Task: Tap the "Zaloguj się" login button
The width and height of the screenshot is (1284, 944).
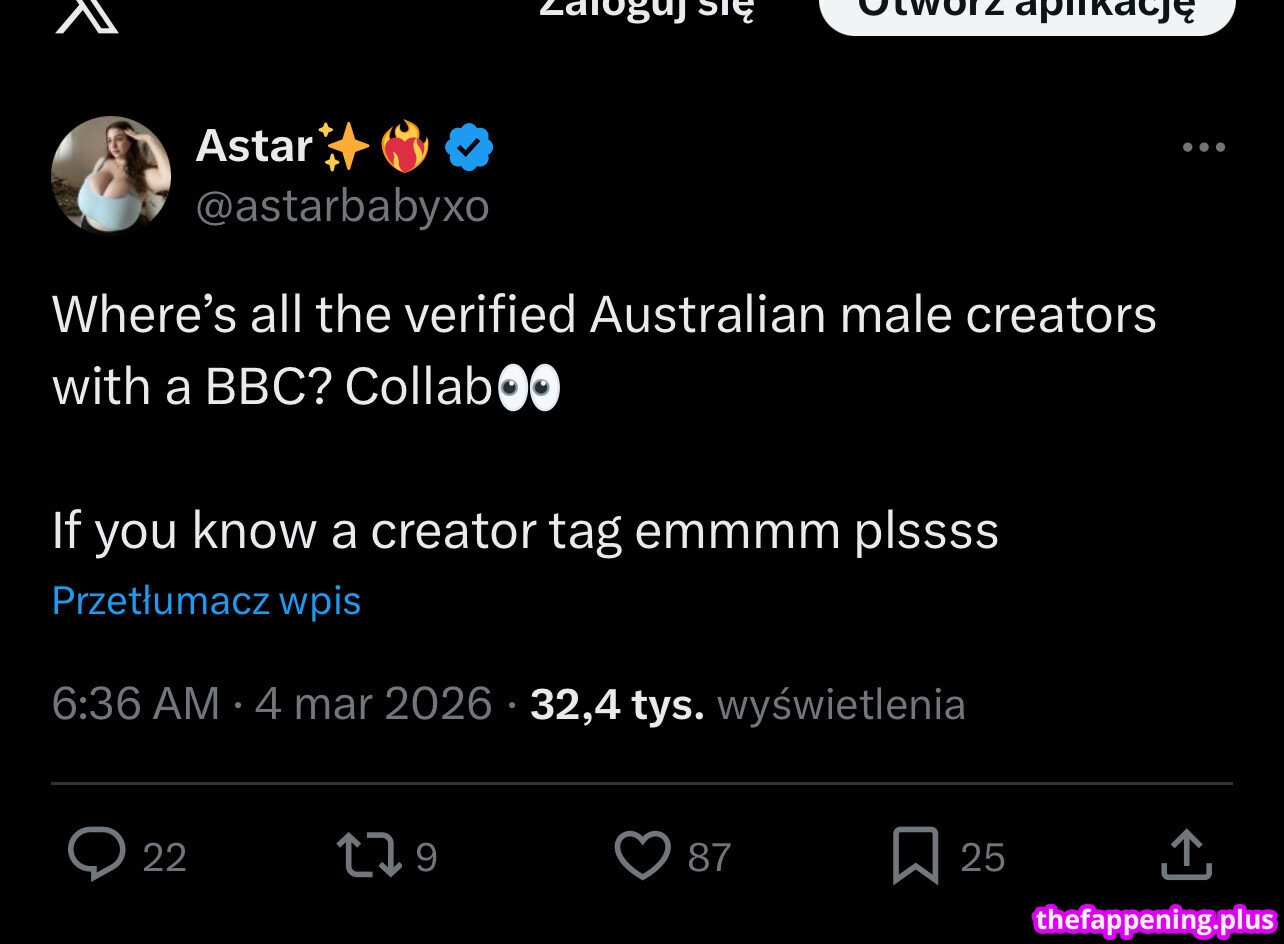Action: [x=646, y=10]
